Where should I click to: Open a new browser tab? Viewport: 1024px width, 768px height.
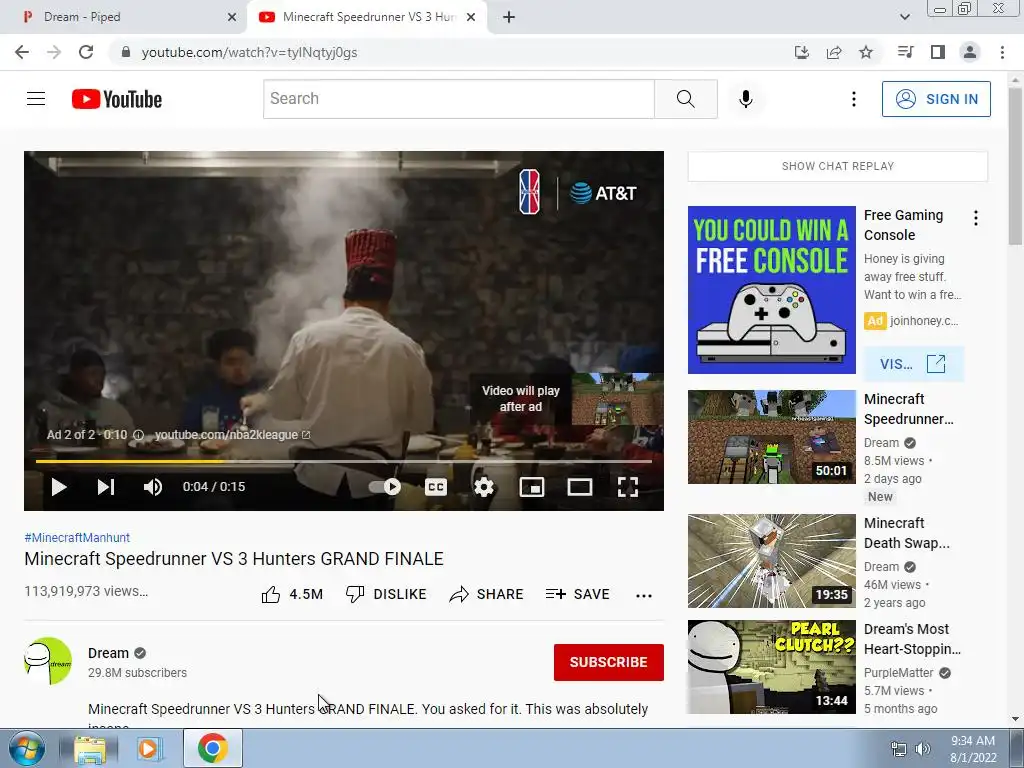click(509, 18)
